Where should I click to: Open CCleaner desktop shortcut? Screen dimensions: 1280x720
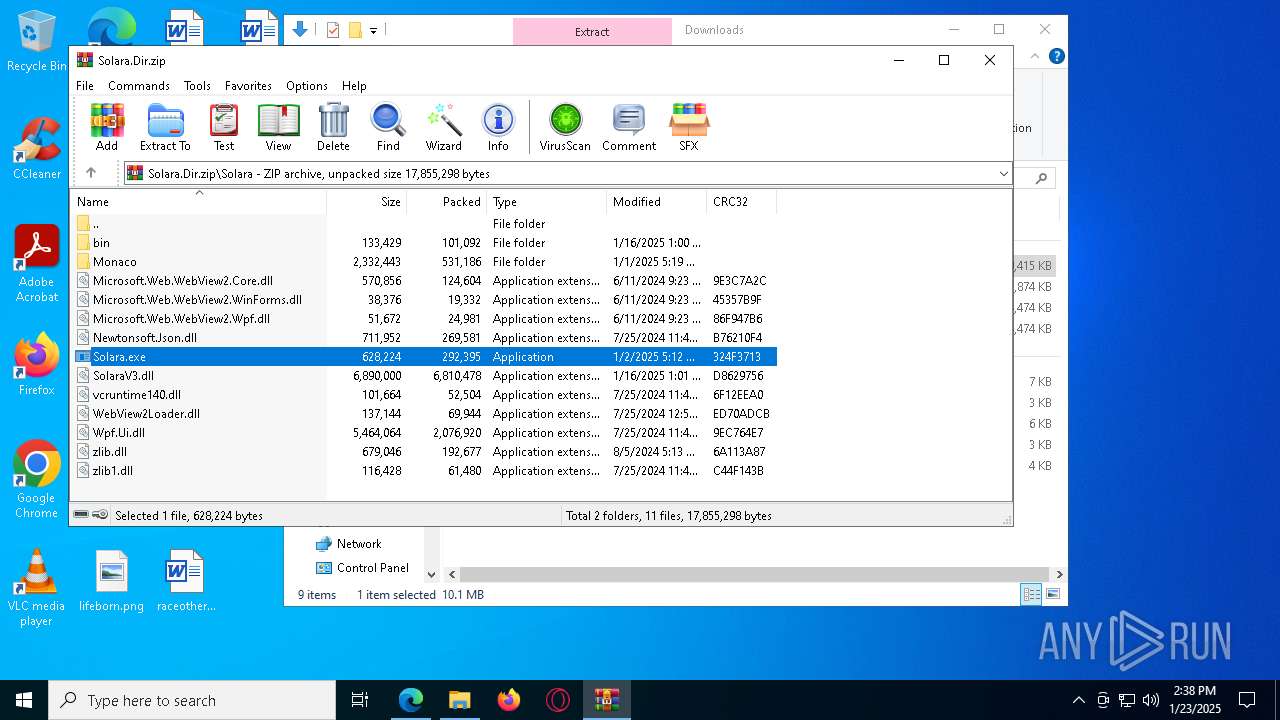[37, 149]
